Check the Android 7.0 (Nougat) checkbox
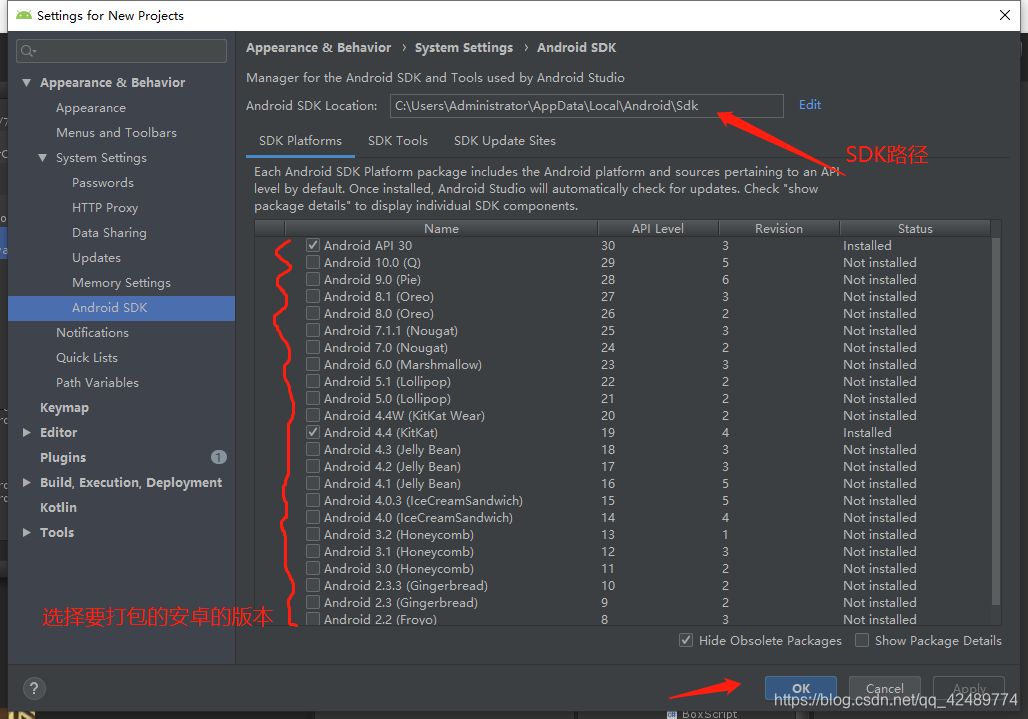This screenshot has width=1028, height=719. (x=313, y=347)
